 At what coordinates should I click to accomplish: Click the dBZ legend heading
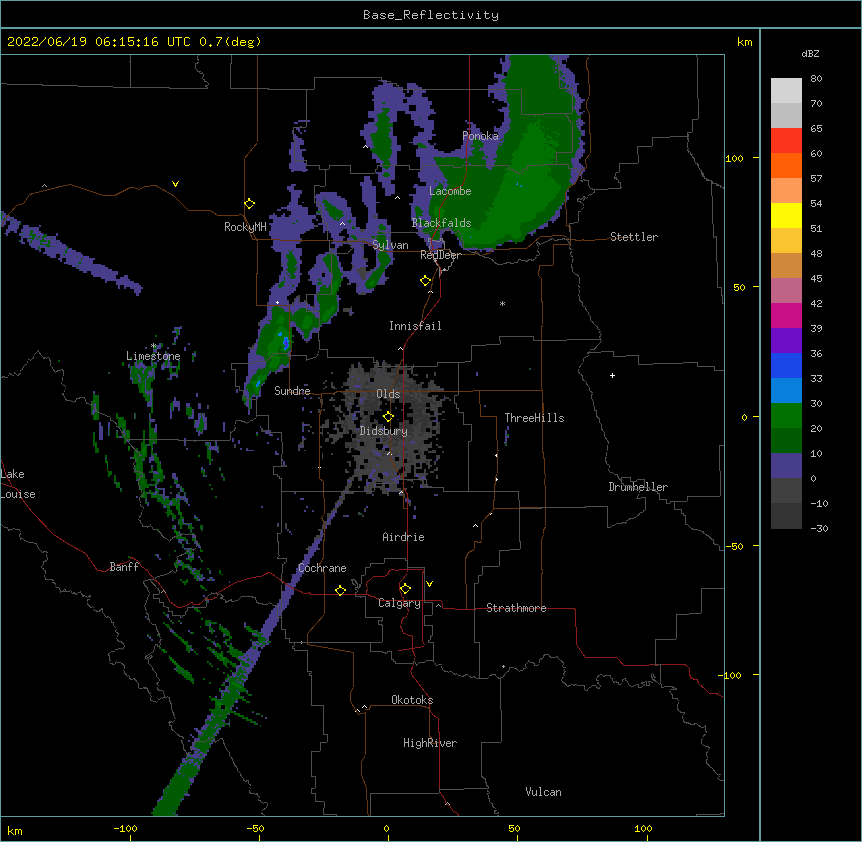tap(810, 53)
